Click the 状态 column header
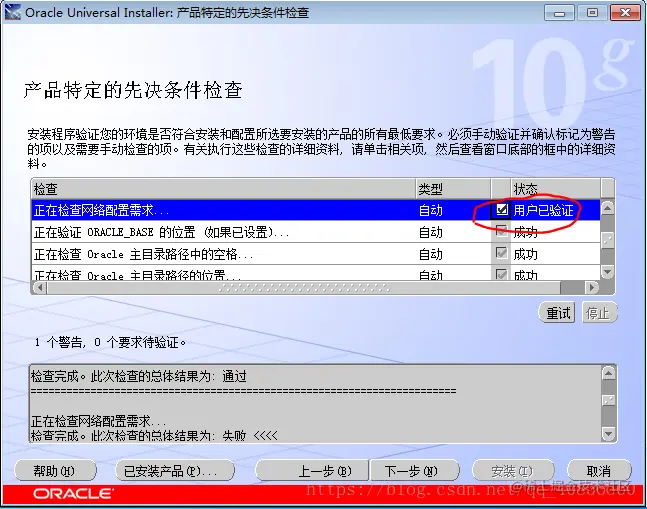Image resolution: width=647 pixels, height=509 pixels. (556, 189)
